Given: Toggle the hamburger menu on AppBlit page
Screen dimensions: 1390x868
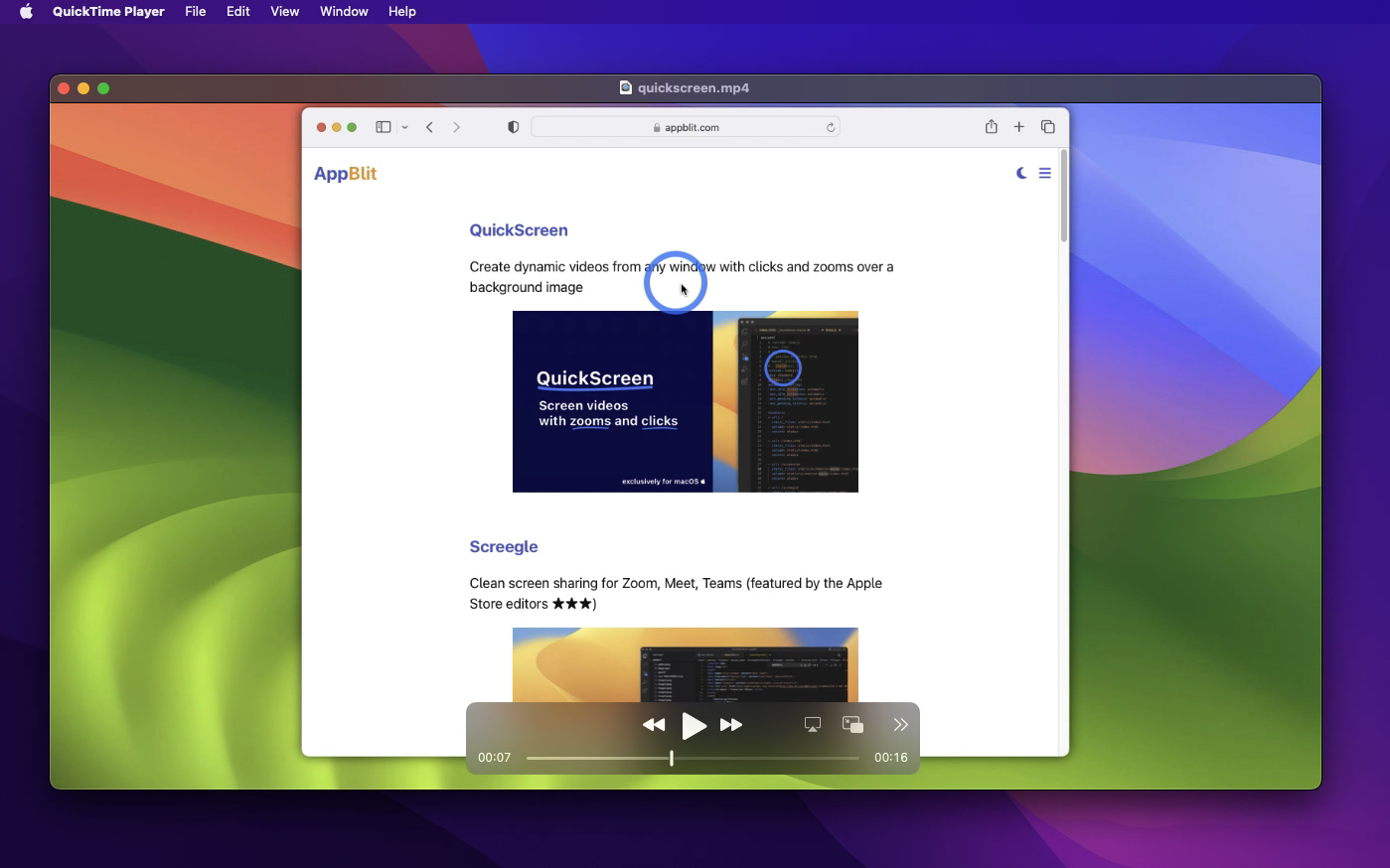Looking at the screenshot, I should pos(1044,173).
